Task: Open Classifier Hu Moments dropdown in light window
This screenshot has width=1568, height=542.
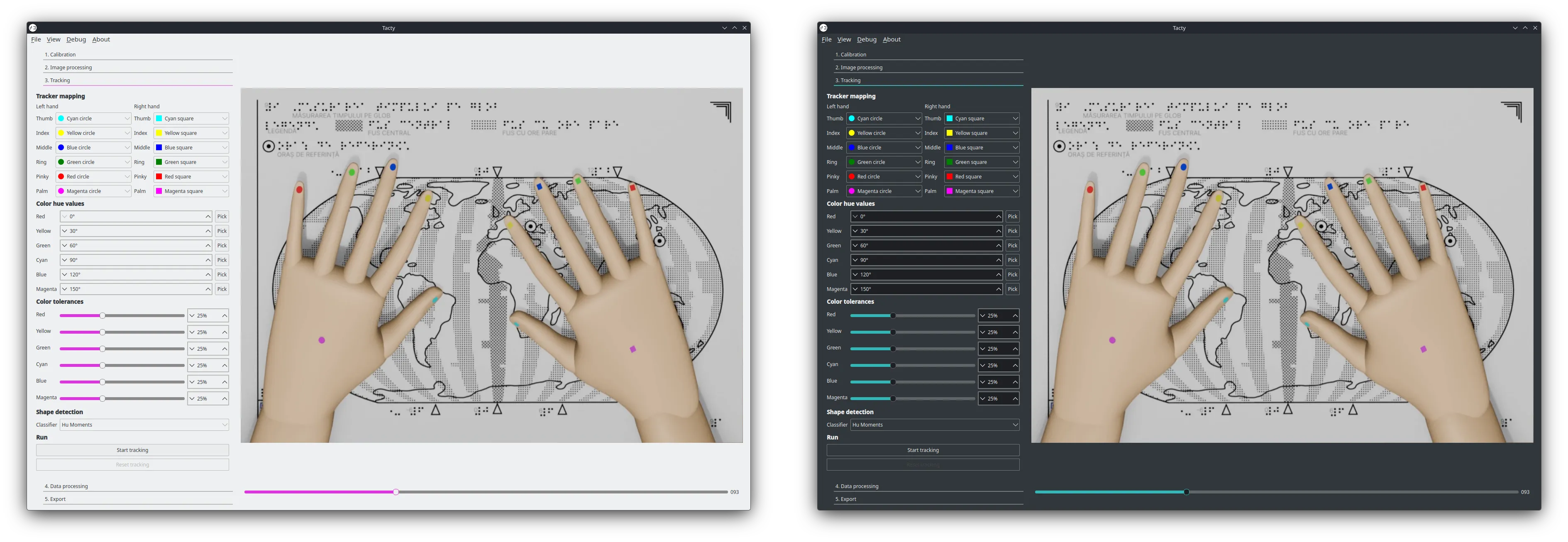Action: 144,425
